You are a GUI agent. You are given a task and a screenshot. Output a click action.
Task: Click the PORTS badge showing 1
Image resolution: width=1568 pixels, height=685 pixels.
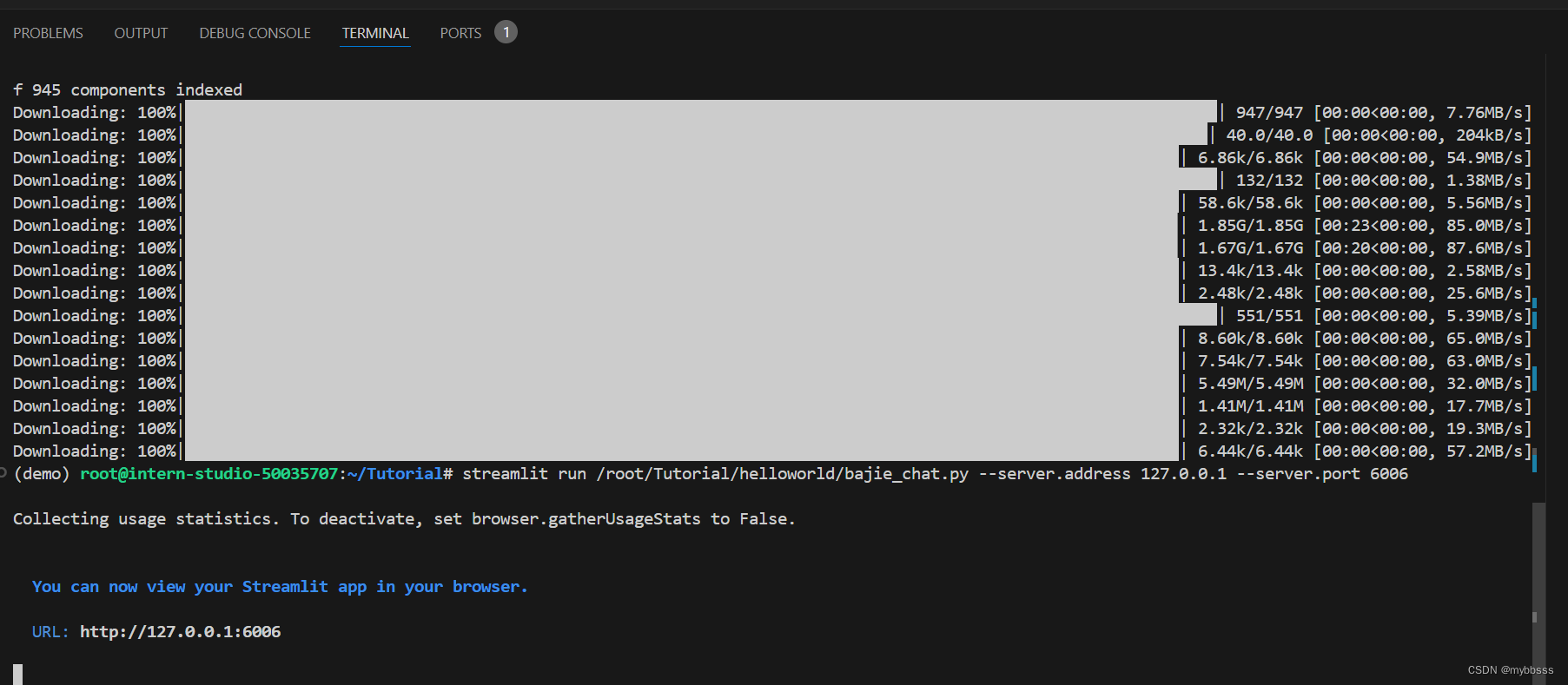[x=506, y=32]
